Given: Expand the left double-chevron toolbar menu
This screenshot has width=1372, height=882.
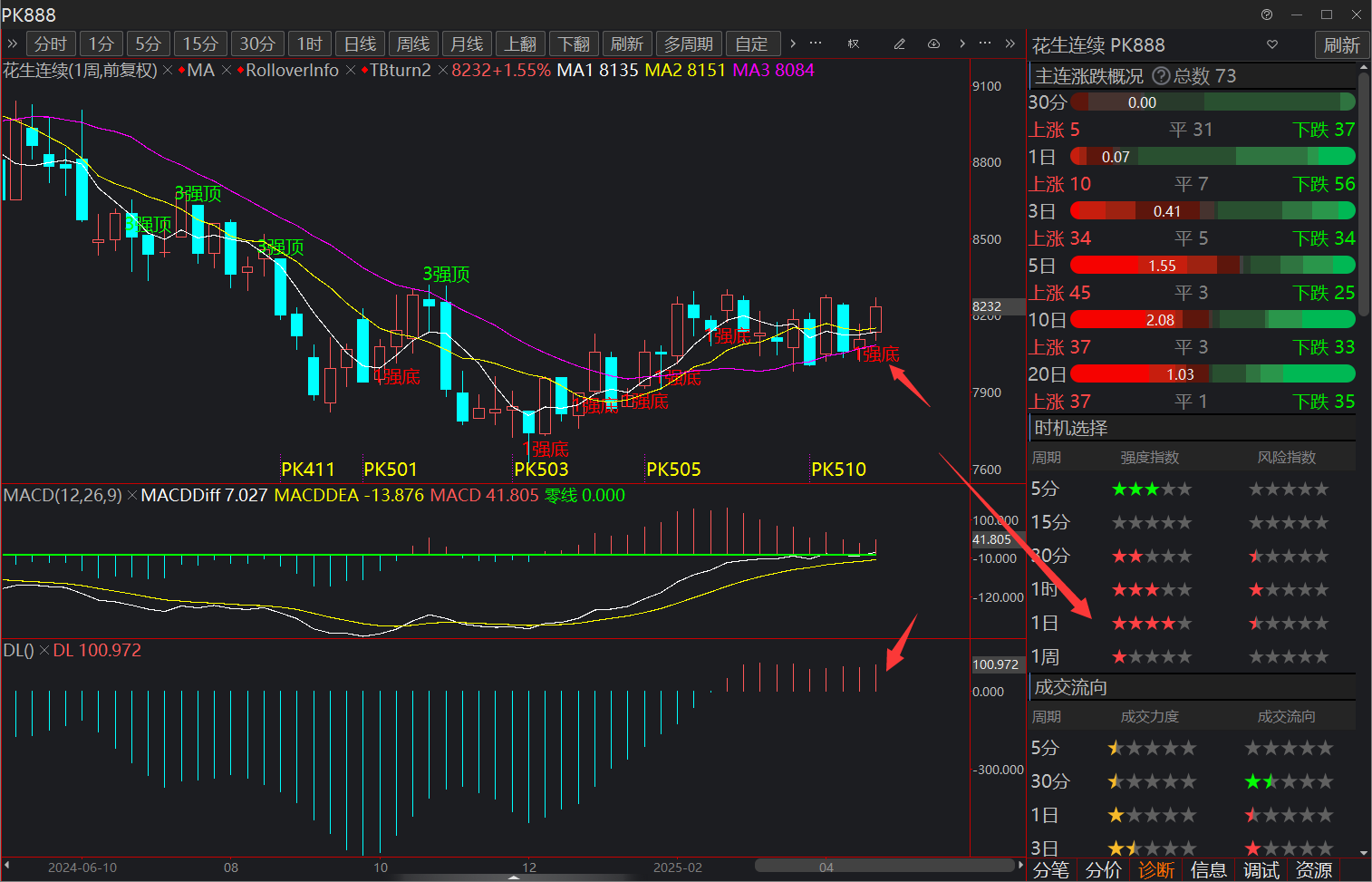Looking at the screenshot, I should click(x=13, y=44).
